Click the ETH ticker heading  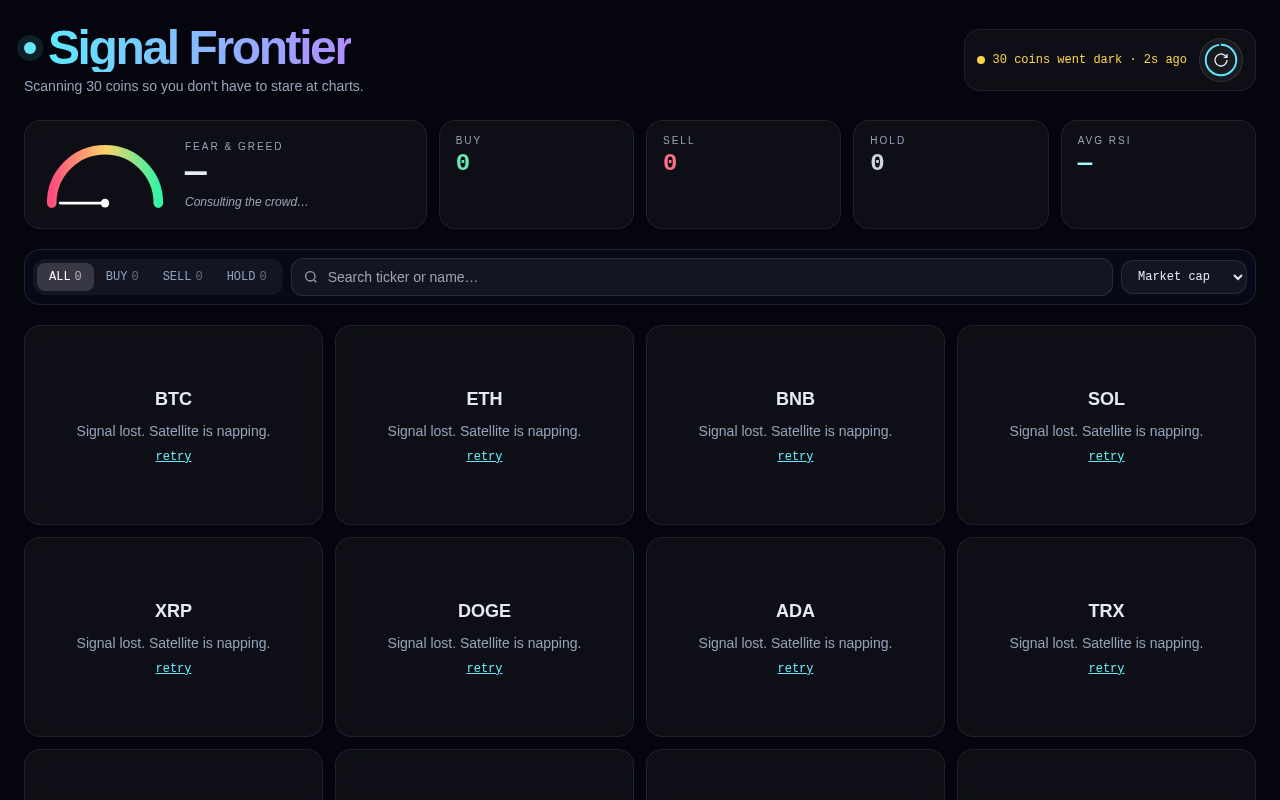coord(484,399)
